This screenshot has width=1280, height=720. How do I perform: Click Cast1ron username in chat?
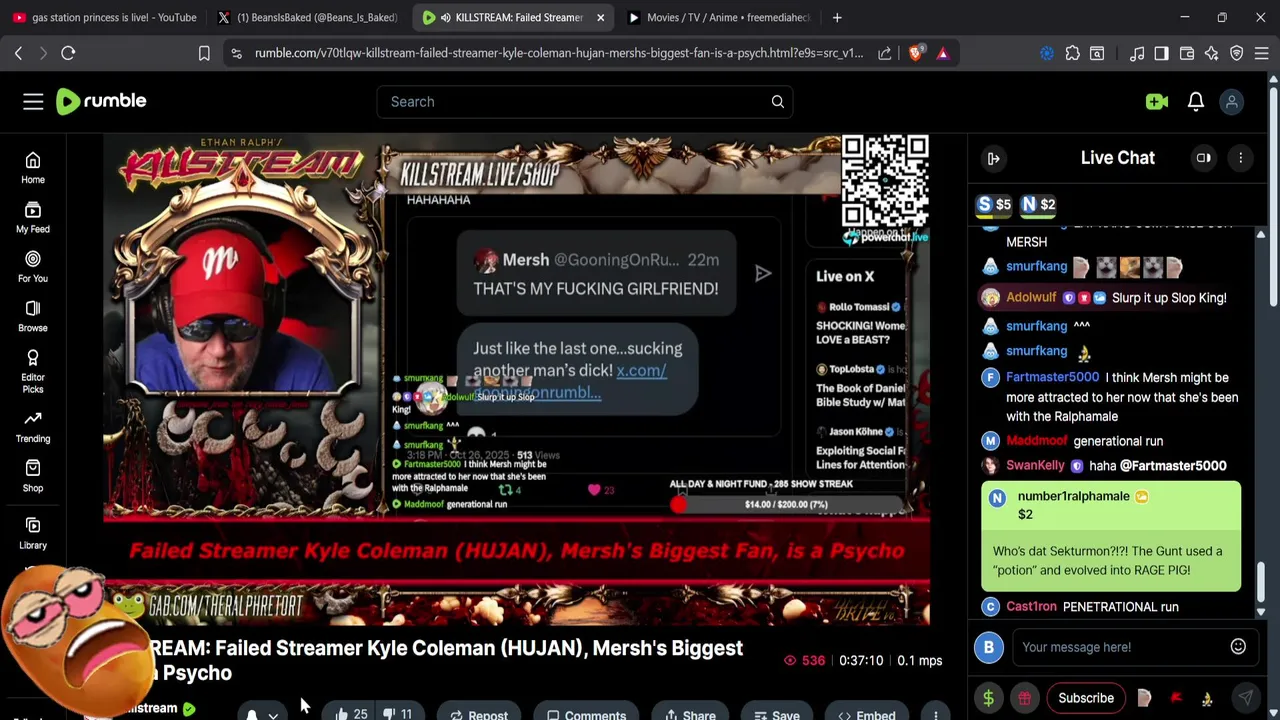[x=1031, y=606]
